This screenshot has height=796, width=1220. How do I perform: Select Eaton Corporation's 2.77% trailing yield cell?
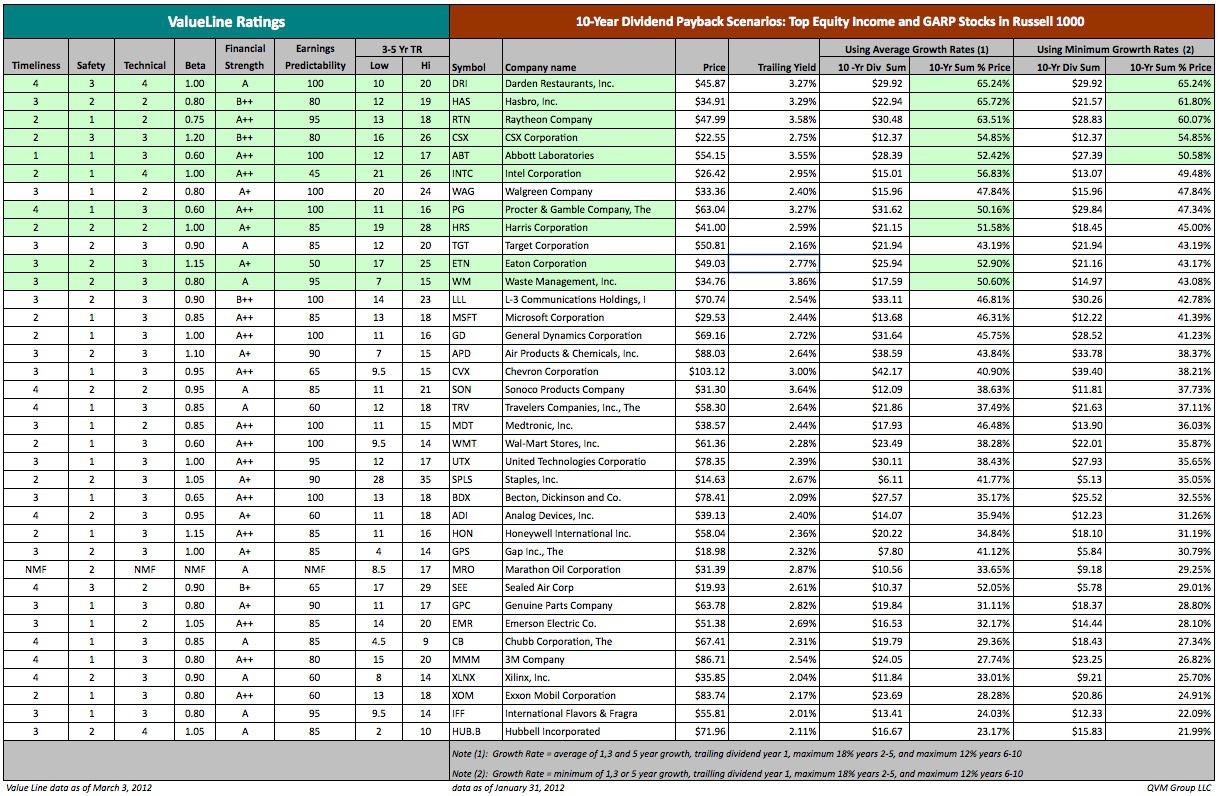click(x=774, y=264)
